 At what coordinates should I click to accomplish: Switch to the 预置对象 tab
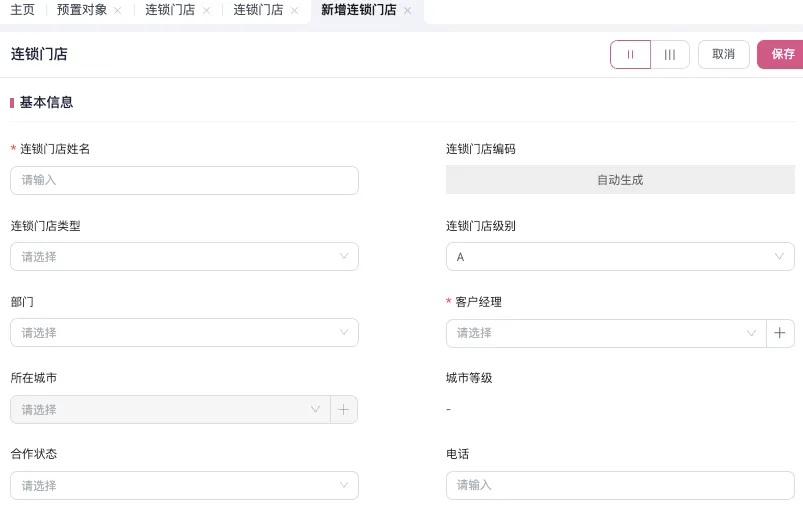click(x=82, y=10)
